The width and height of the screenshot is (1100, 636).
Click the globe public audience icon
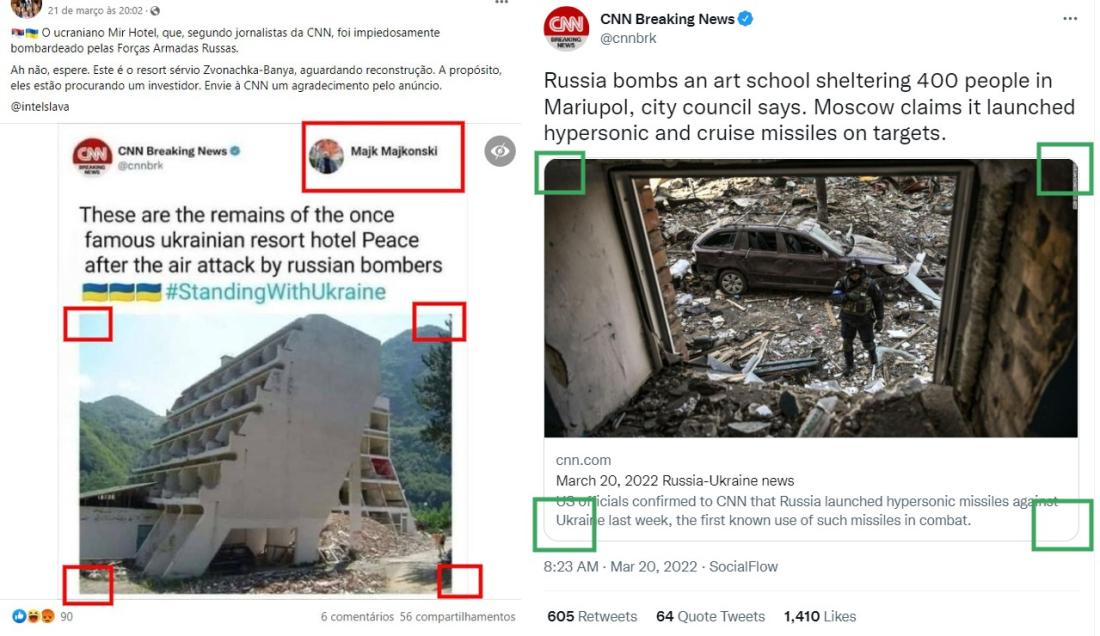click(x=155, y=11)
